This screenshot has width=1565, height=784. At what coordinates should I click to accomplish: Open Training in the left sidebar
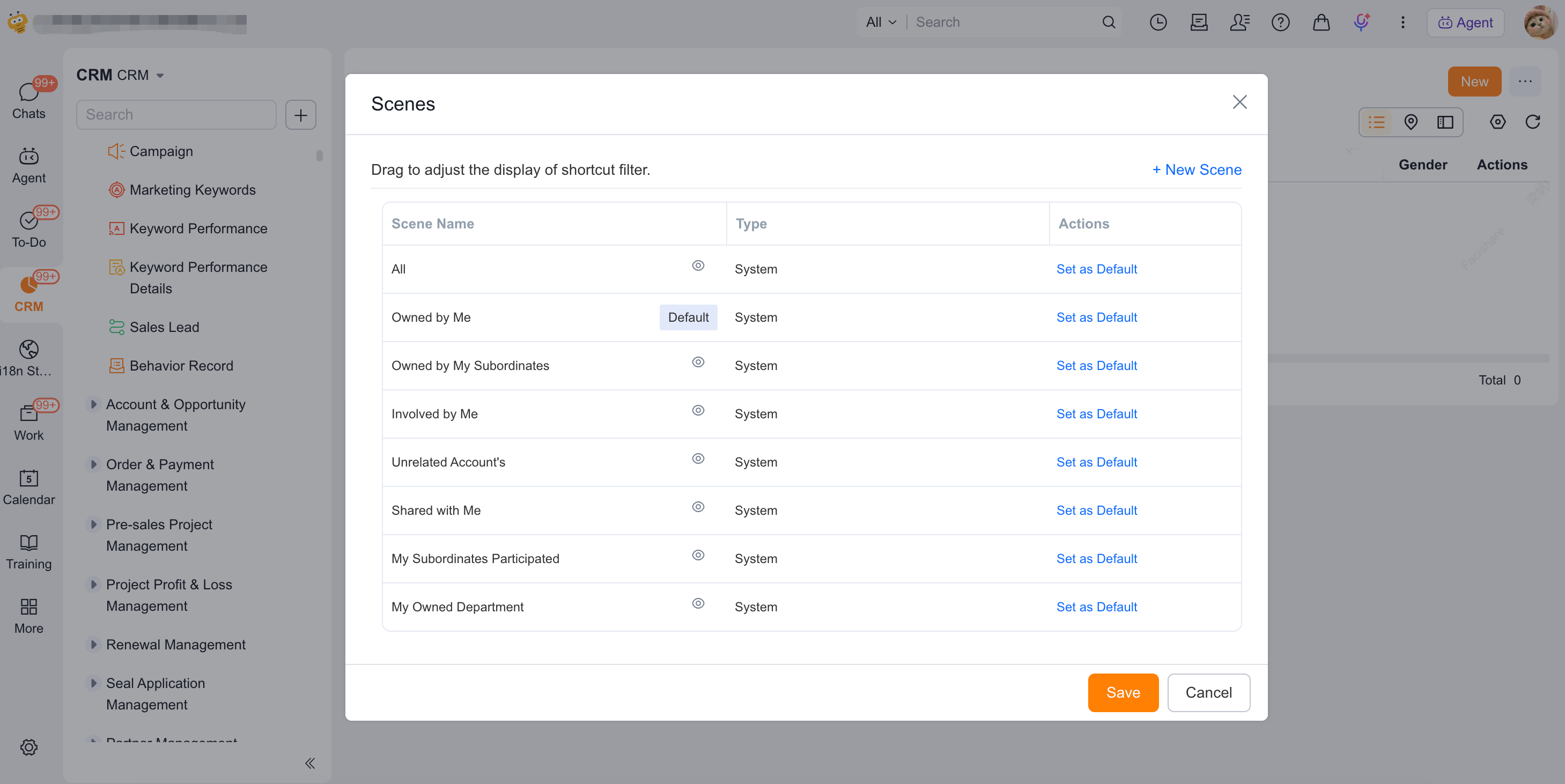click(x=28, y=551)
